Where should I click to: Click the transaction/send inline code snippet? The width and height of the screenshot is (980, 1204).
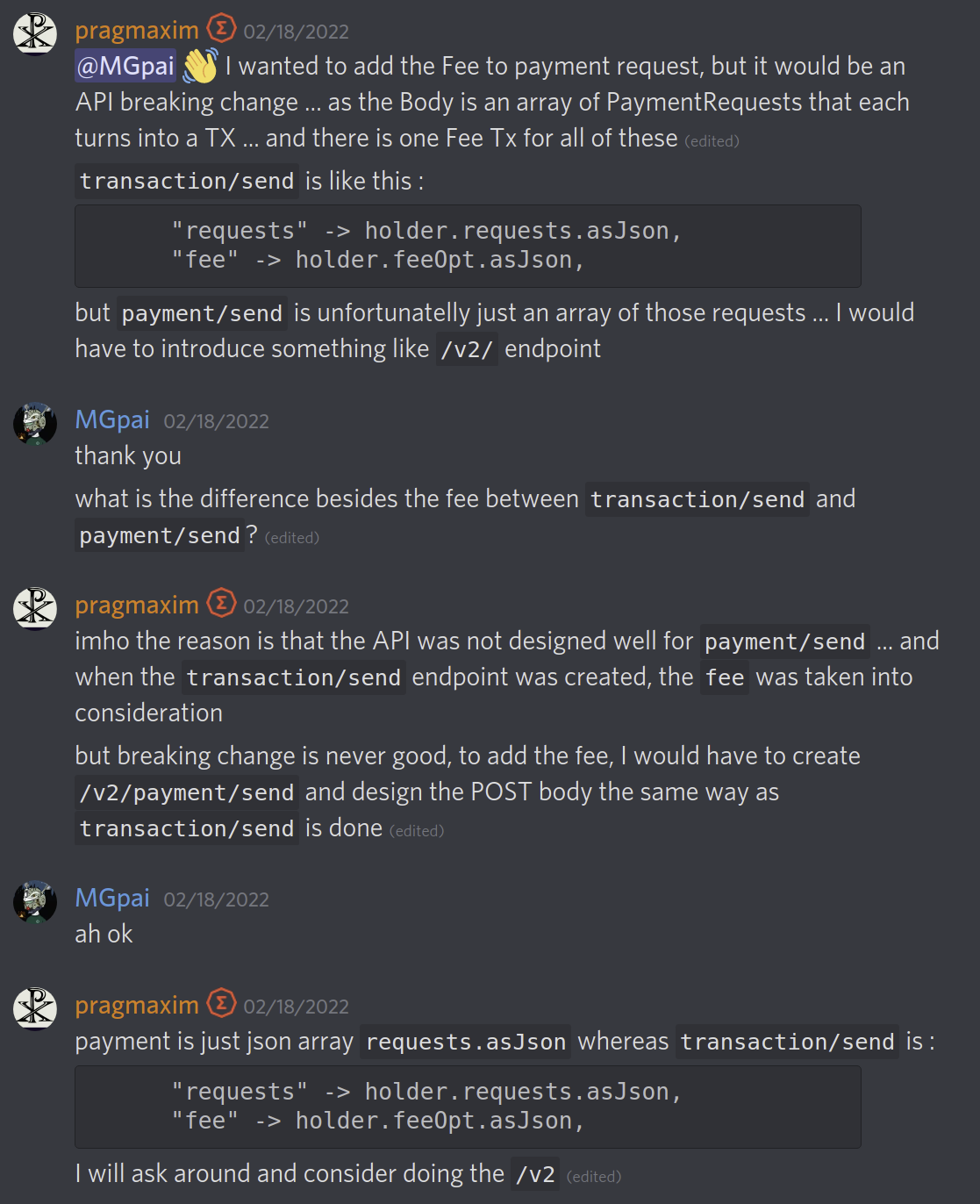tap(186, 181)
